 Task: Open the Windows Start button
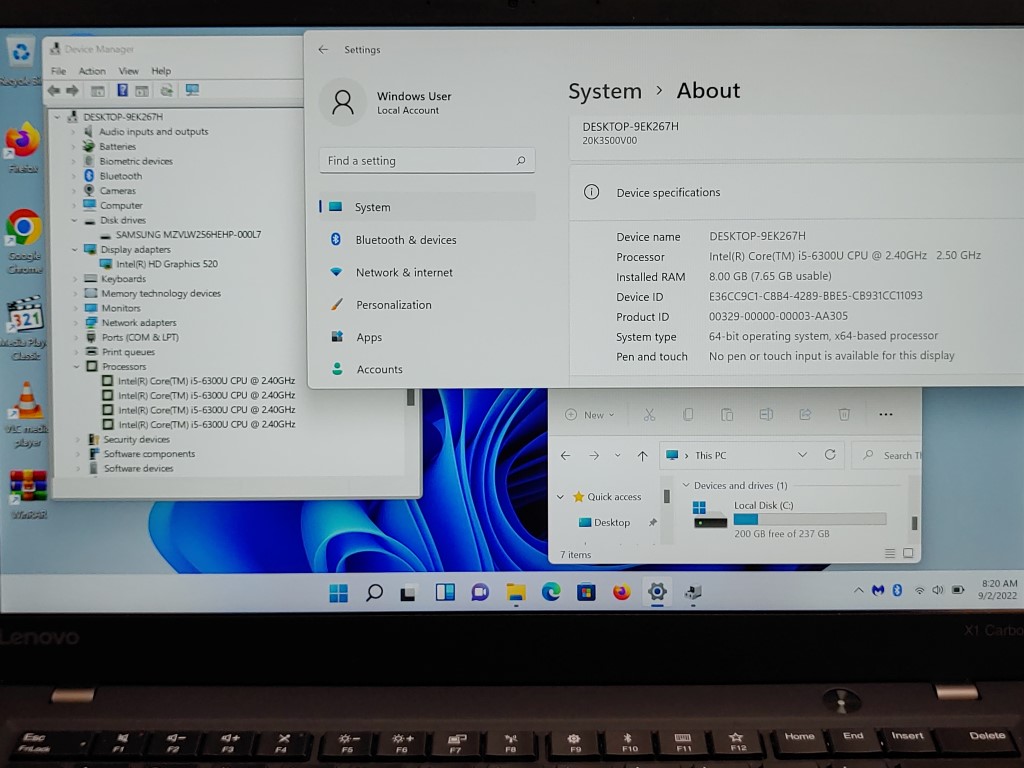point(338,593)
